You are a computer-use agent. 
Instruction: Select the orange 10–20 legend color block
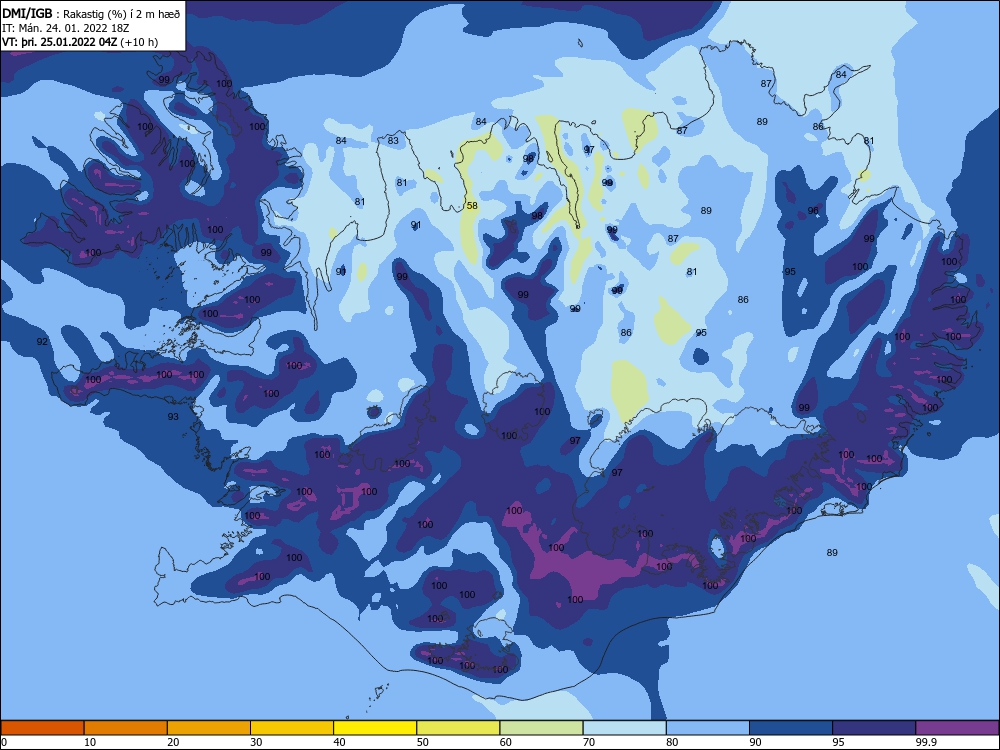click(126, 728)
